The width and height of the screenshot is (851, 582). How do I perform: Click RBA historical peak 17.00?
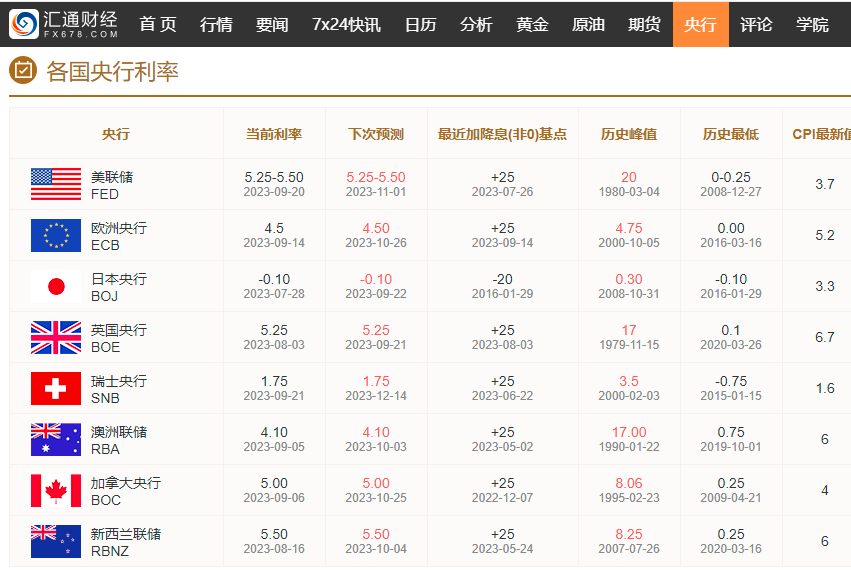(629, 432)
